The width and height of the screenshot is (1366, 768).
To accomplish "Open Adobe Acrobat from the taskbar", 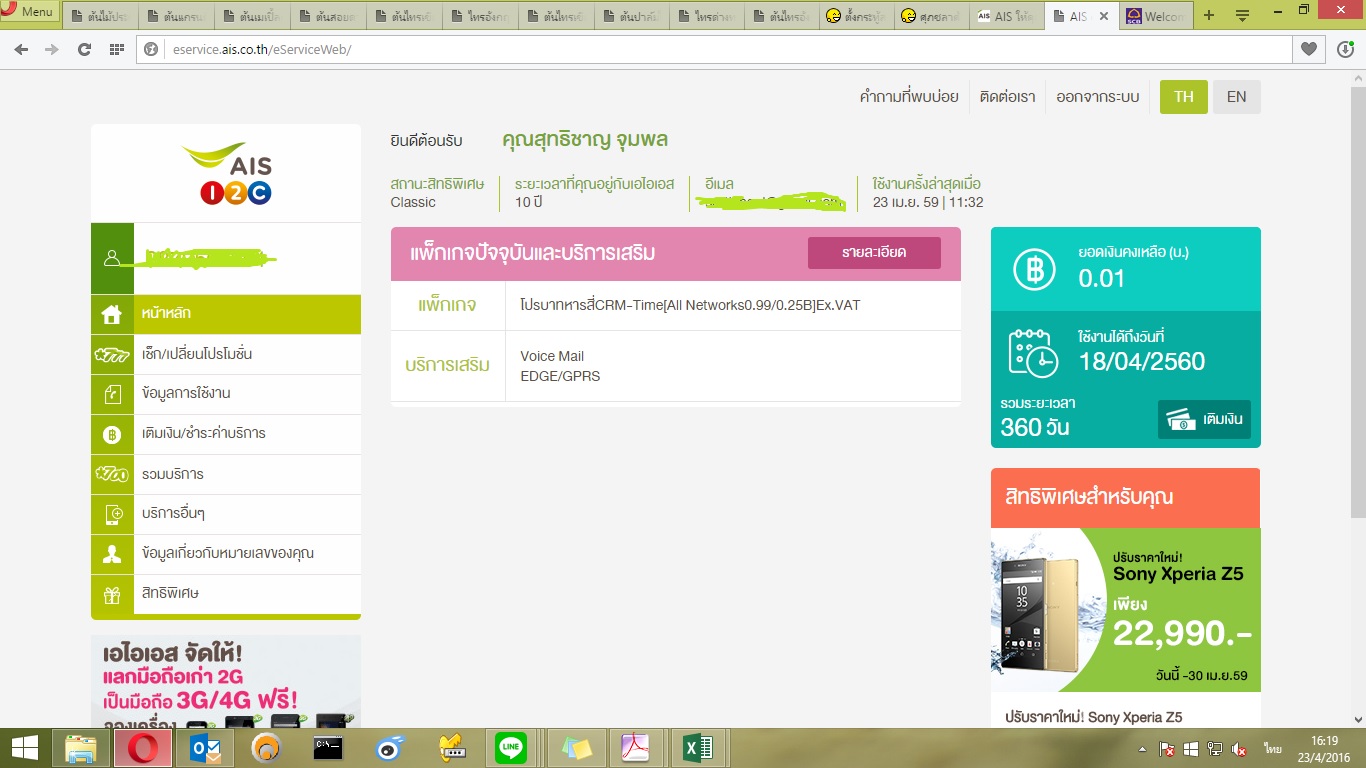I will coord(636,748).
